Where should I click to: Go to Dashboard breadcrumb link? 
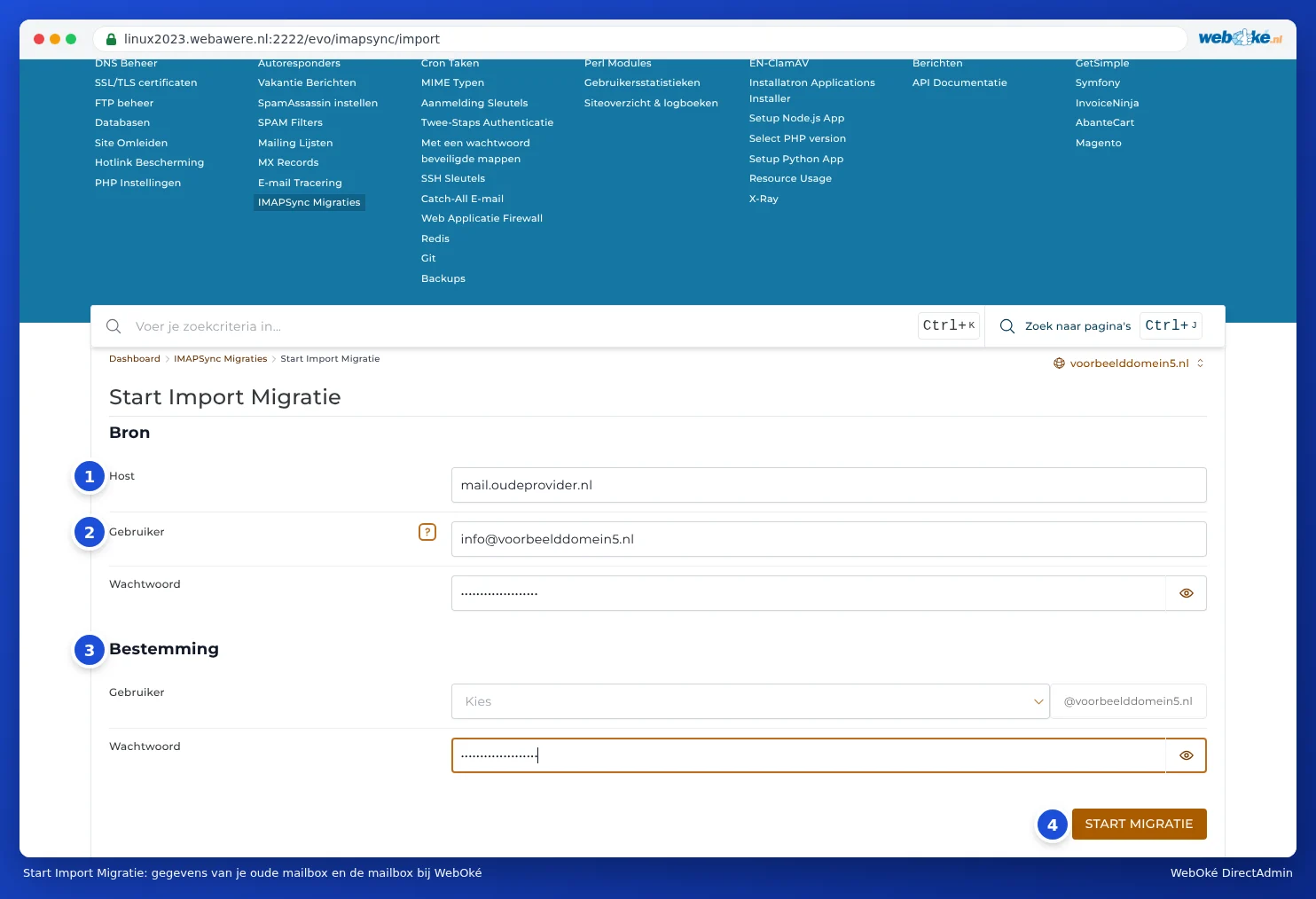[135, 359]
